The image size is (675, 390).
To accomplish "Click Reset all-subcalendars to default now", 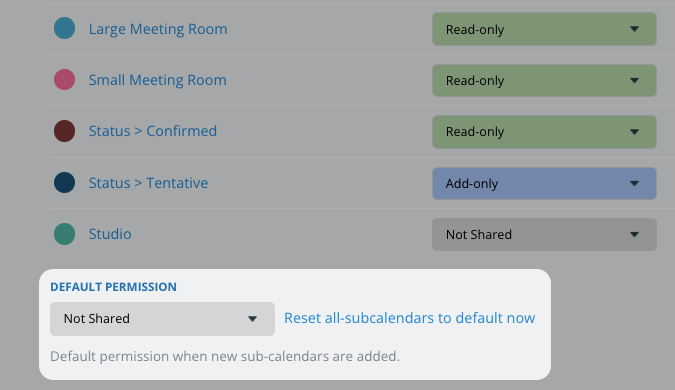I will pyautogui.click(x=409, y=318).
